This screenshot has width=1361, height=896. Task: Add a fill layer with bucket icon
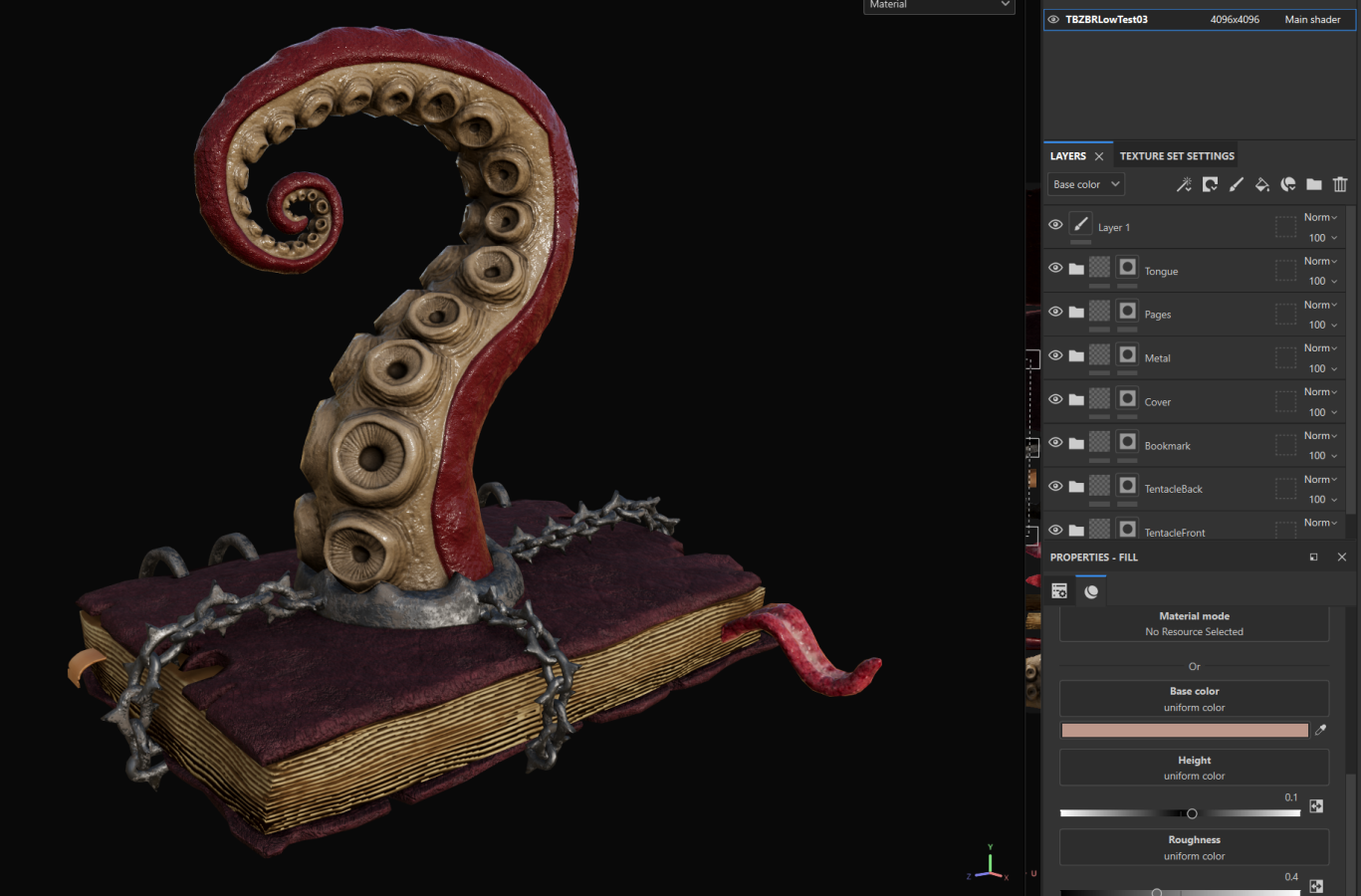[1261, 184]
